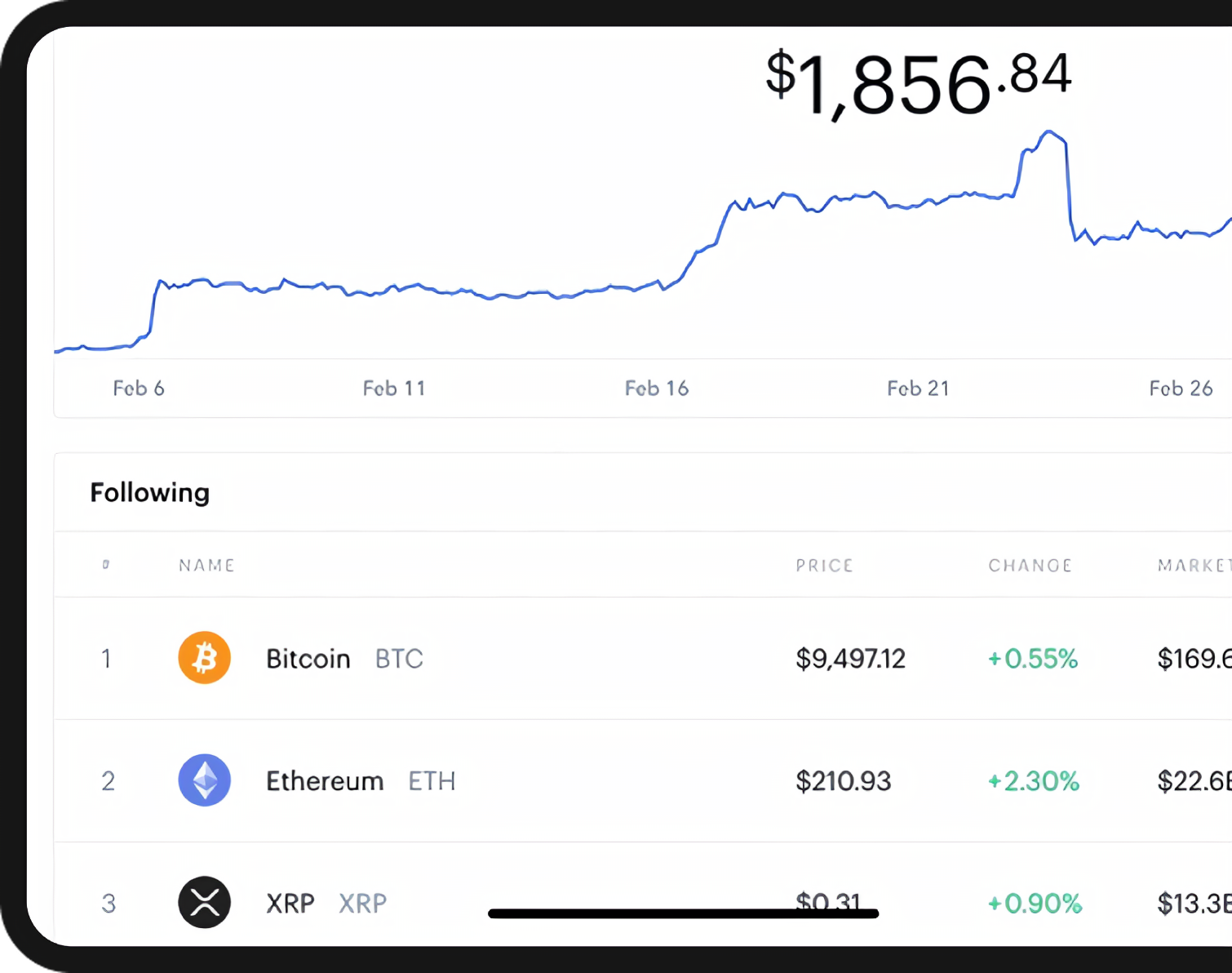Image resolution: width=1232 pixels, height=973 pixels.
Task: Tap Bitcoin +0.55% change value
Action: [1032, 659]
